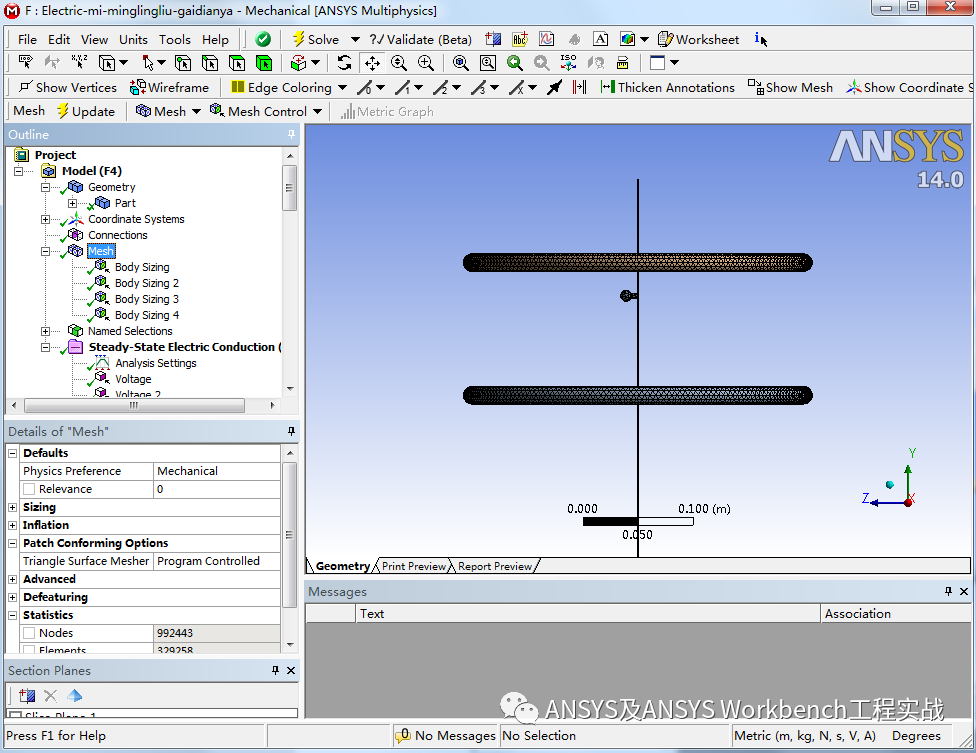Click the Show Coordinate Systems icon

pyautogui.click(x=853, y=88)
